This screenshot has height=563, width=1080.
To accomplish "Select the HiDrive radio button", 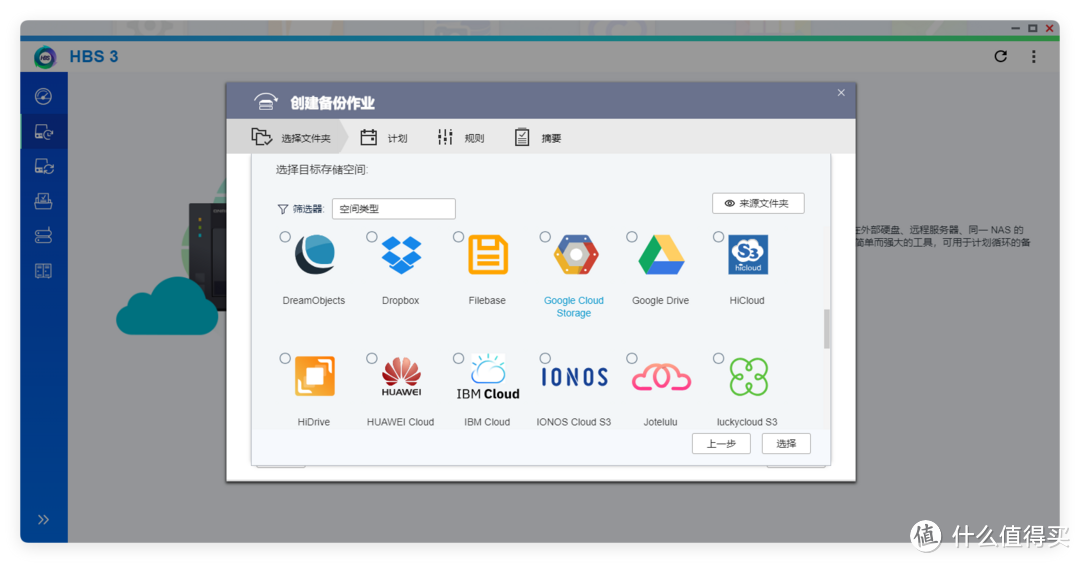I will pyautogui.click(x=285, y=358).
